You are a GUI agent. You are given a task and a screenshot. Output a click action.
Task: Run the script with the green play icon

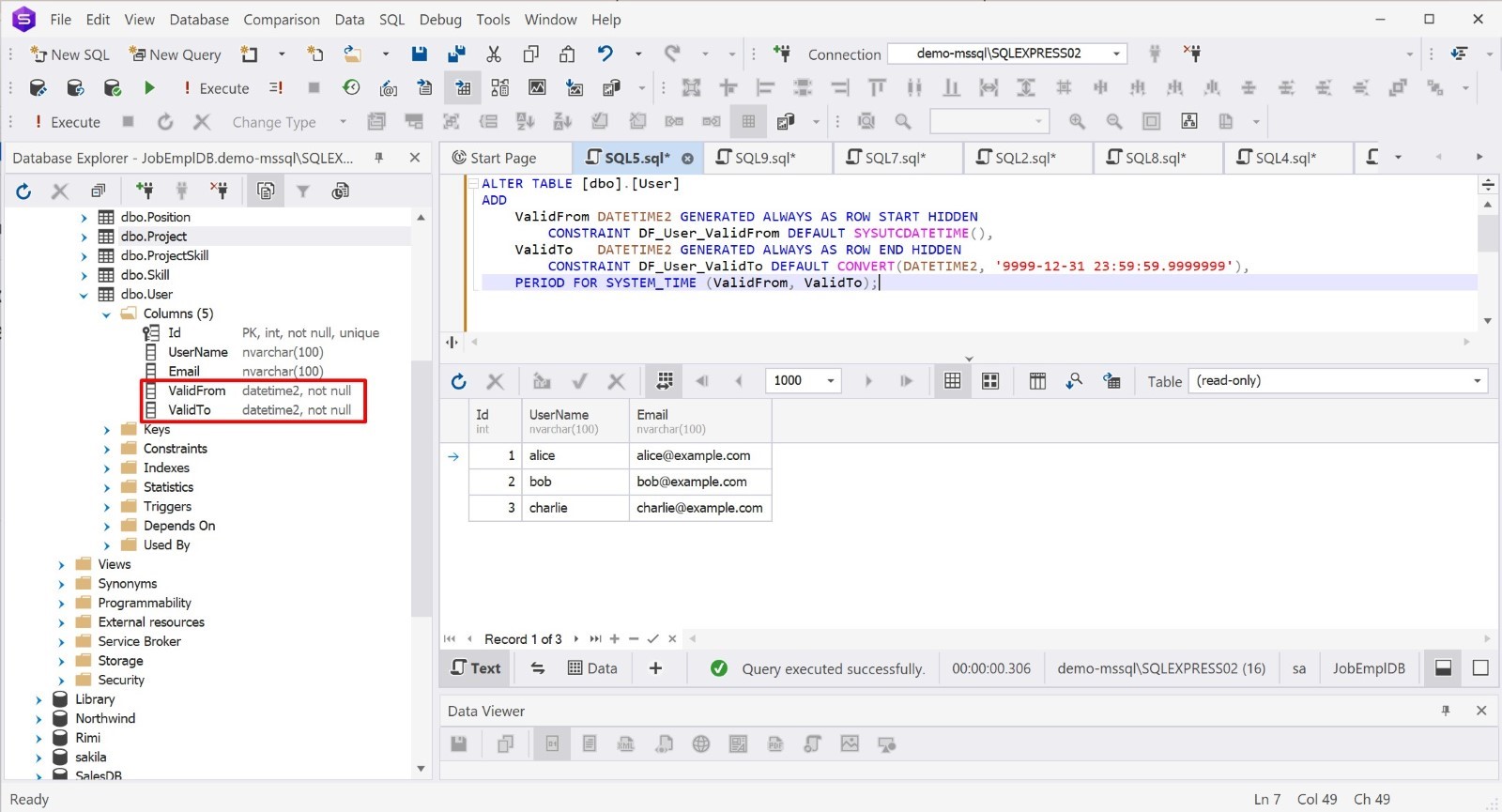click(149, 87)
